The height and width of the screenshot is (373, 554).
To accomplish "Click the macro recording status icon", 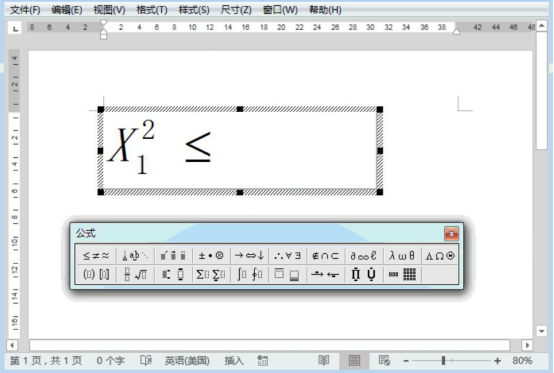I will [x=263, y=360].
